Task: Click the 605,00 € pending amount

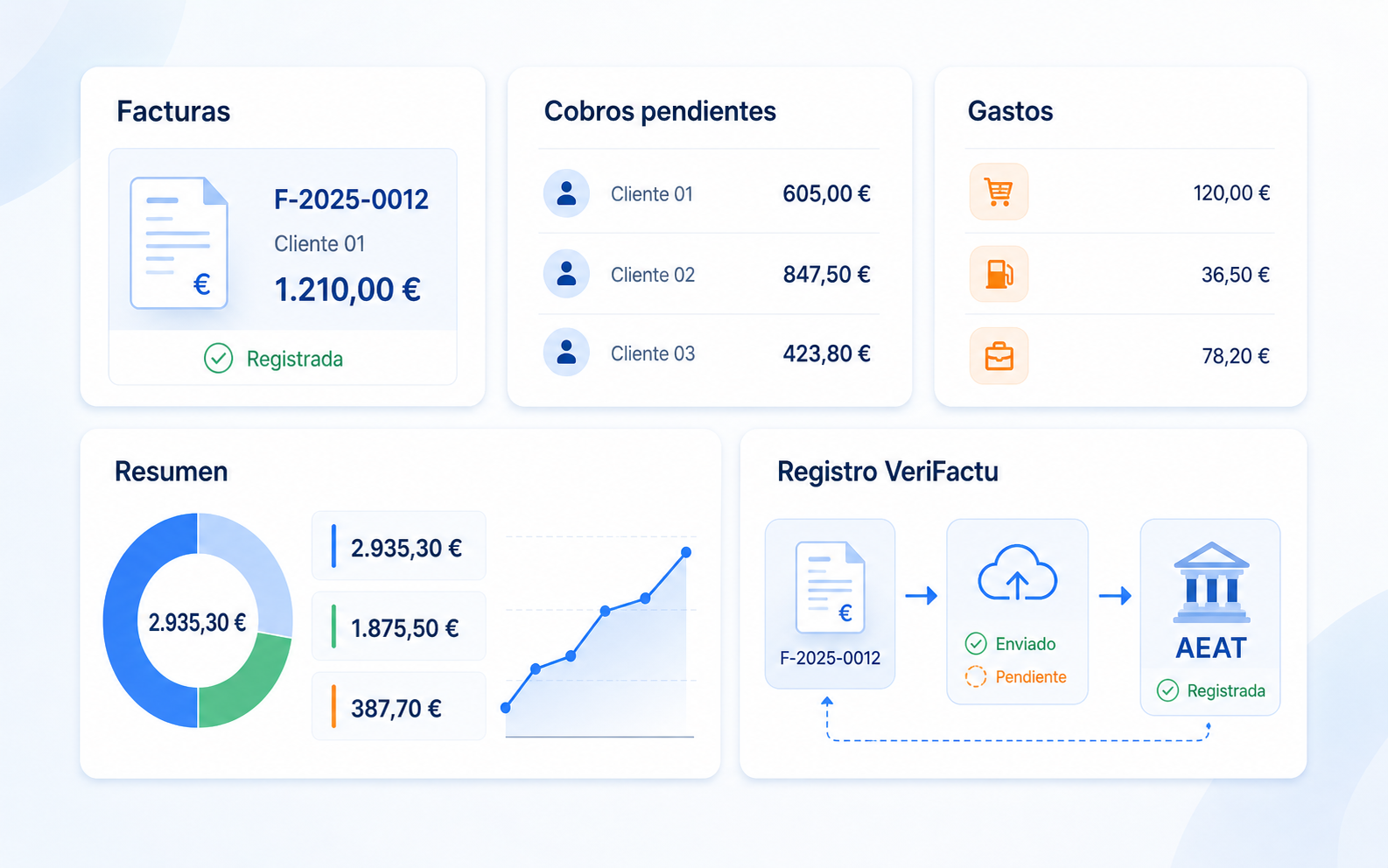Action: (826, 193)
